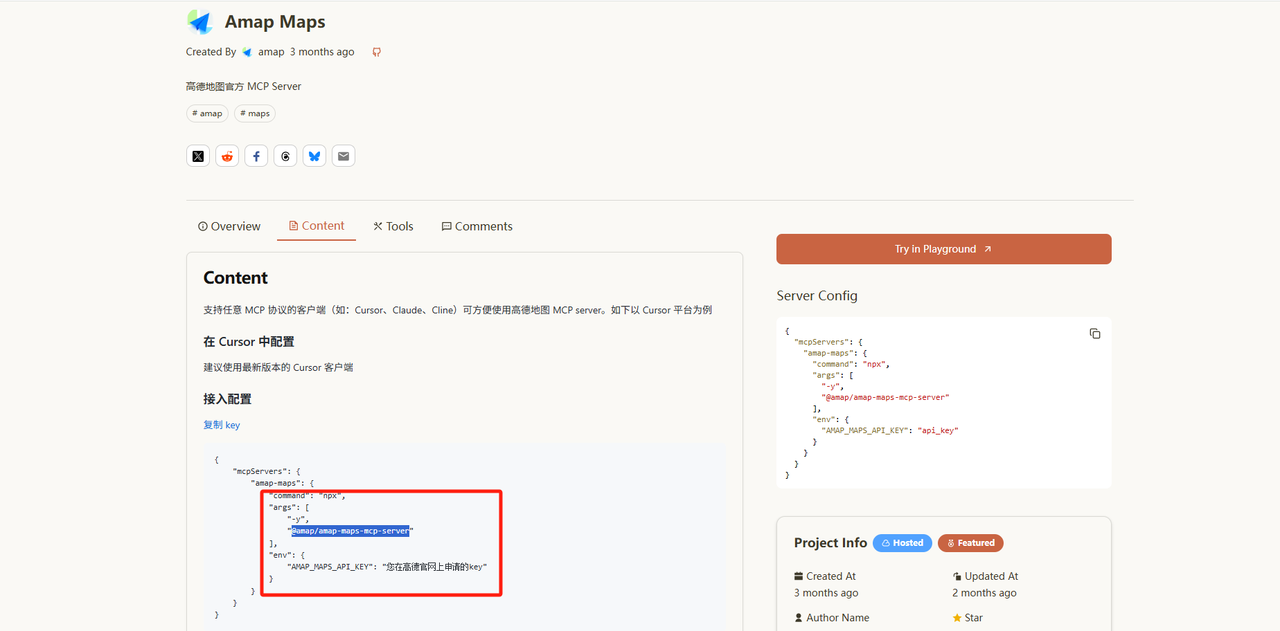The height and width of the screenshot is (631, 1280).
Task: Click the yellow Star icon
Action: coord(958,618)
